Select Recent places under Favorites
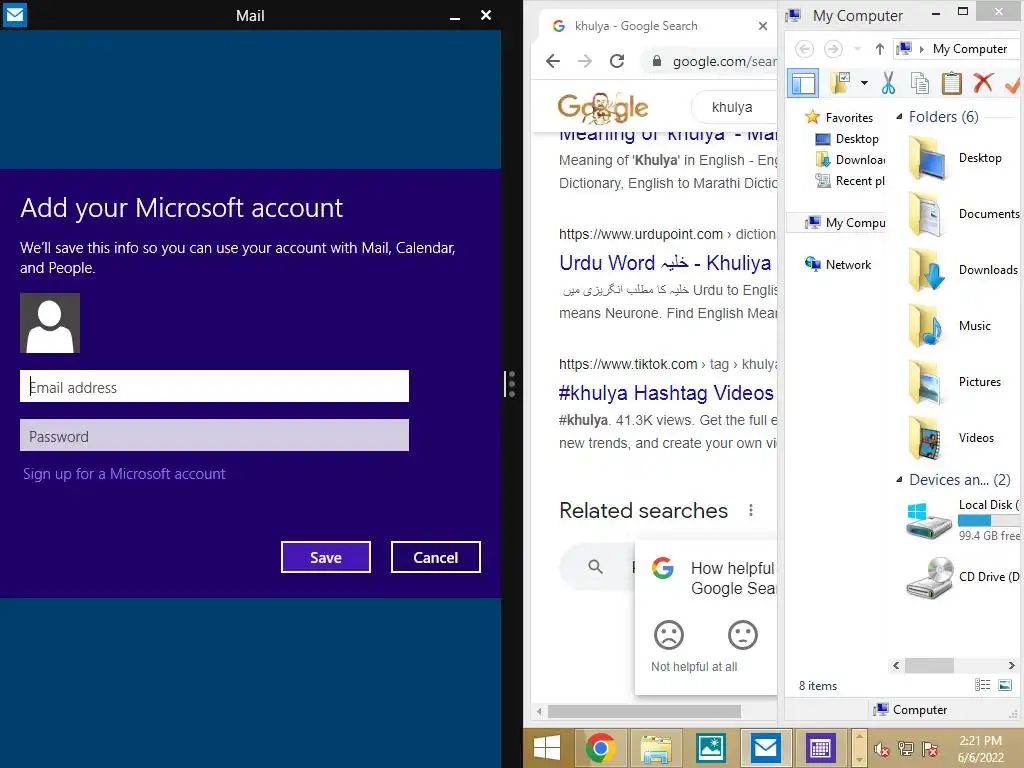 coord(850,181)
